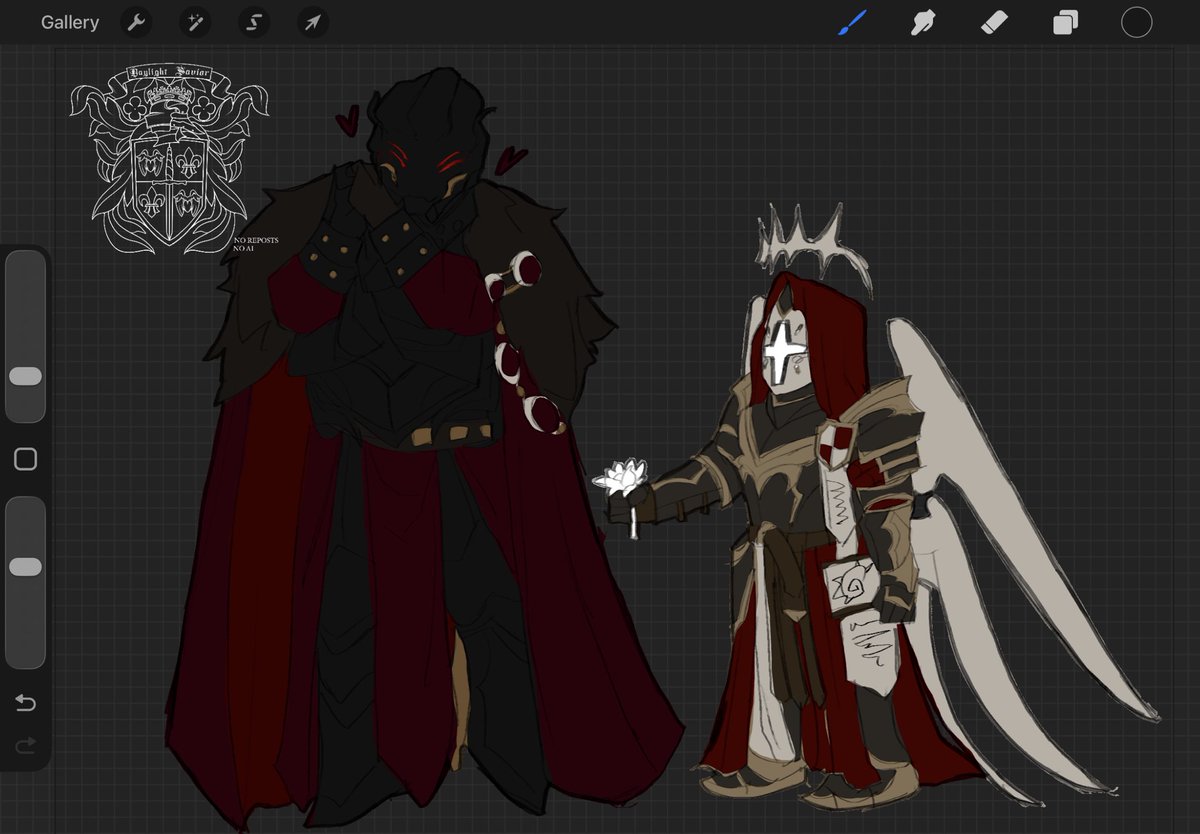The height and width of the screenshot is (834, 1200).
Task: Activate the Selection tool
Action: click(254, 22)
